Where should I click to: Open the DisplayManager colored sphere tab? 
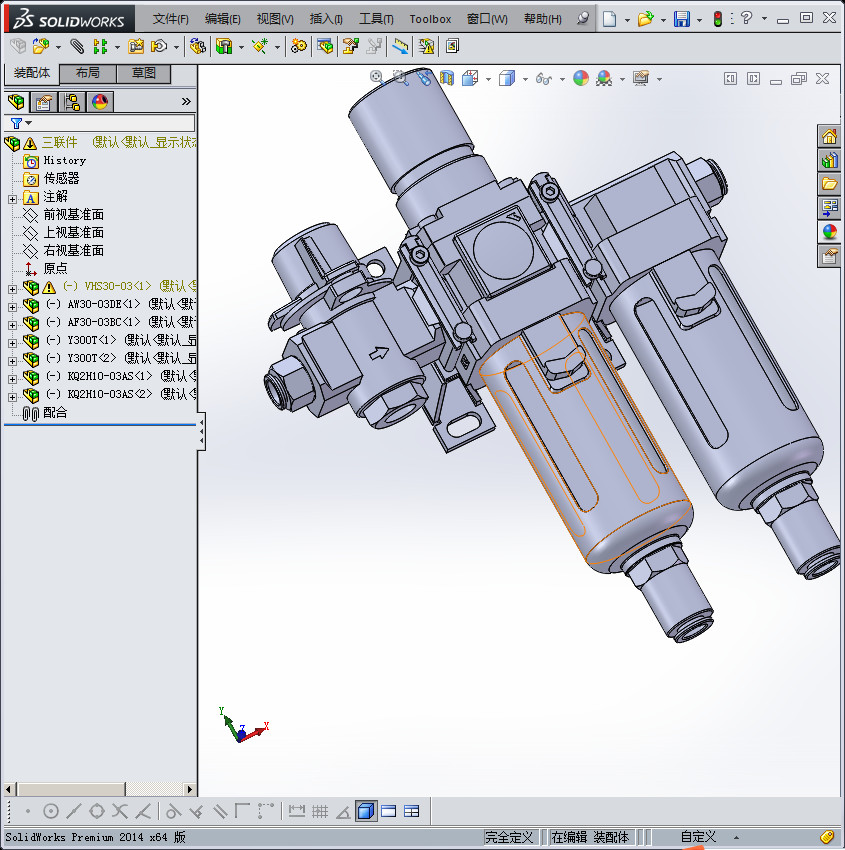click(x=99, y=102)
